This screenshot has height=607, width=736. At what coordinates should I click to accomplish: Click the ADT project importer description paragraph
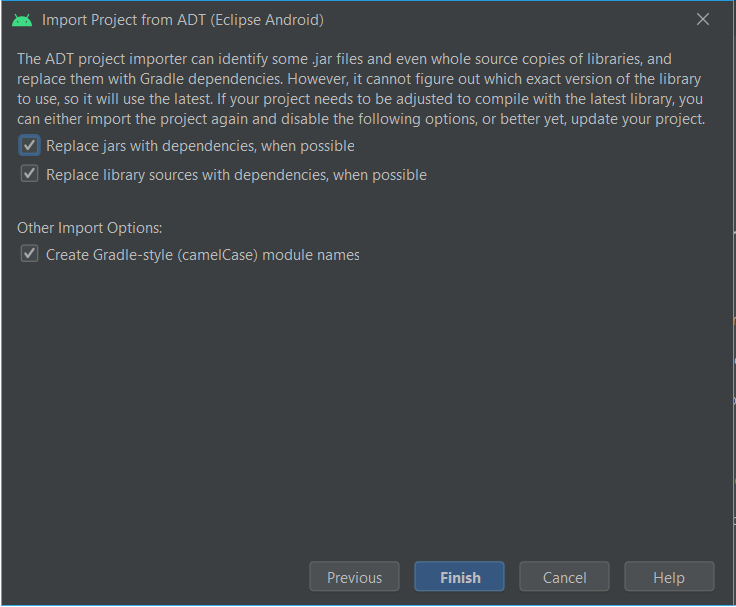pos(361,89)
